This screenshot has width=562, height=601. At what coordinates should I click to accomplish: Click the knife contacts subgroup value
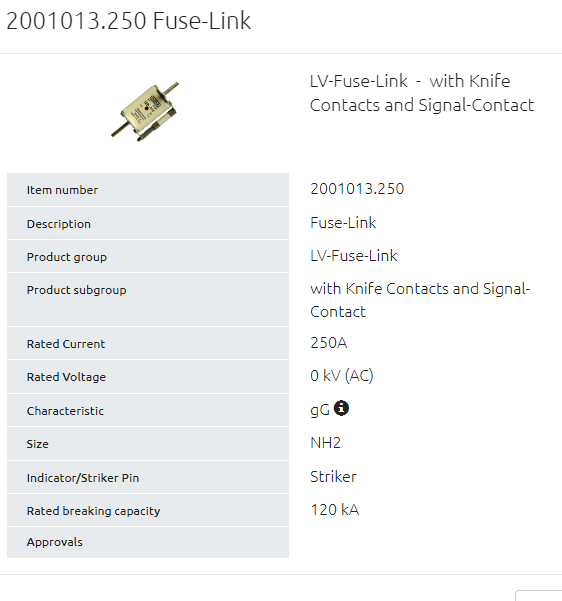tap(420, 300)
